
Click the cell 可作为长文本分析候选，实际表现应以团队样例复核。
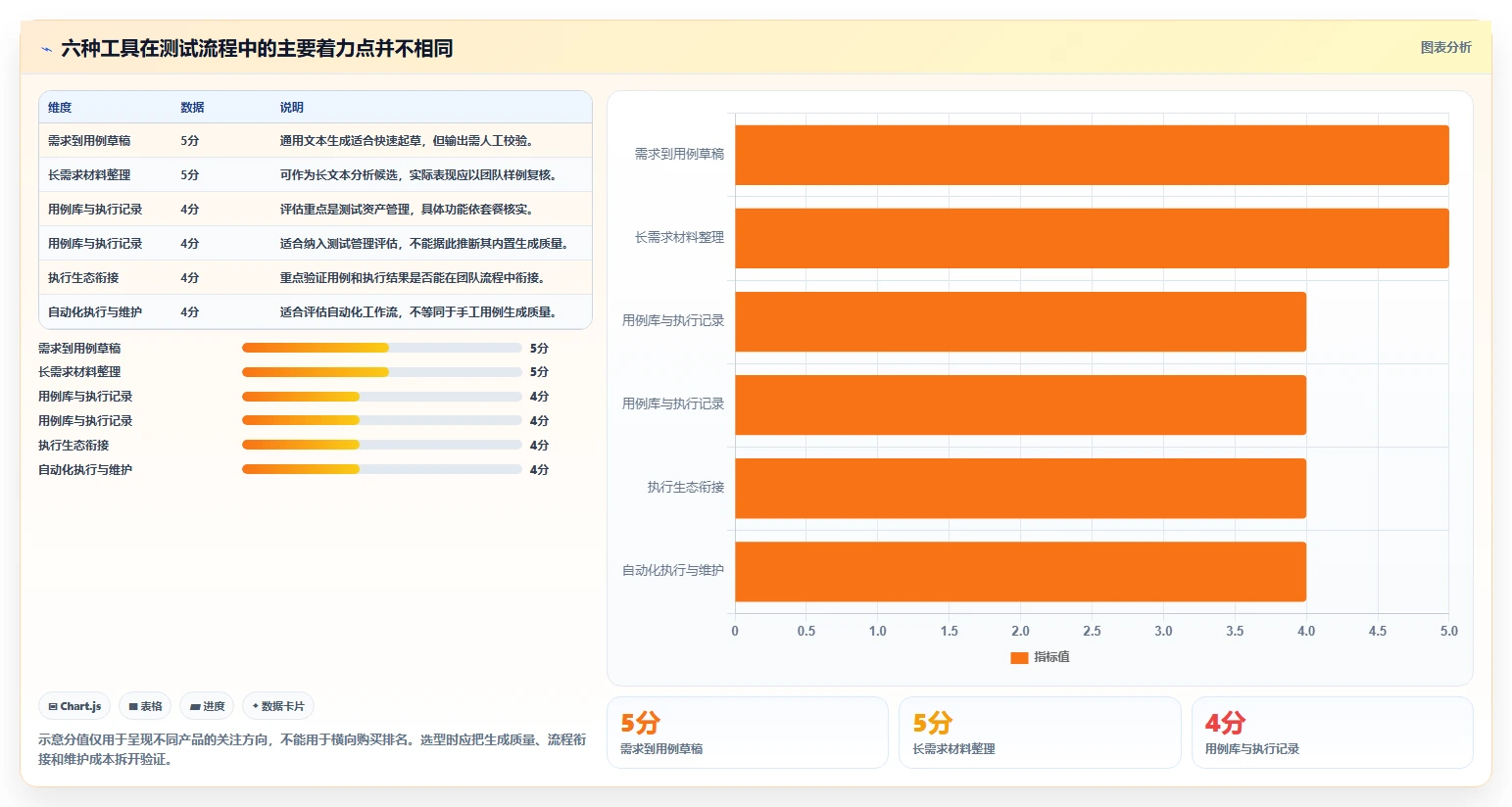tap(420, 175)
